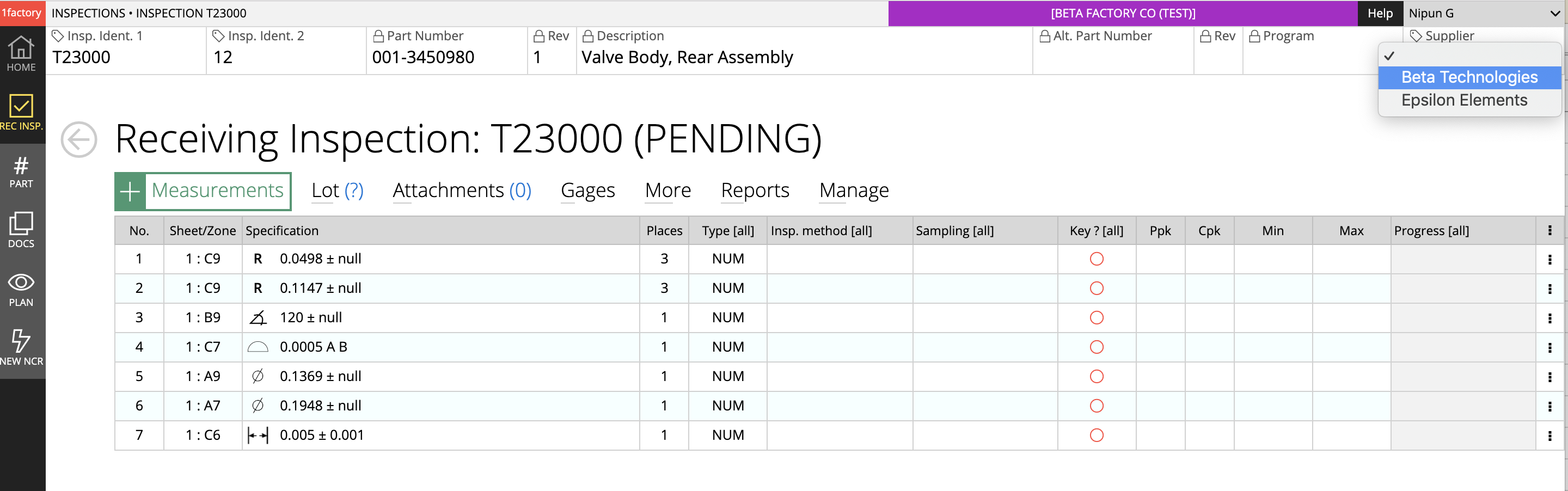Go to HOME in the sidebar
Viewport: 1568px width, 491px height.
21,53
